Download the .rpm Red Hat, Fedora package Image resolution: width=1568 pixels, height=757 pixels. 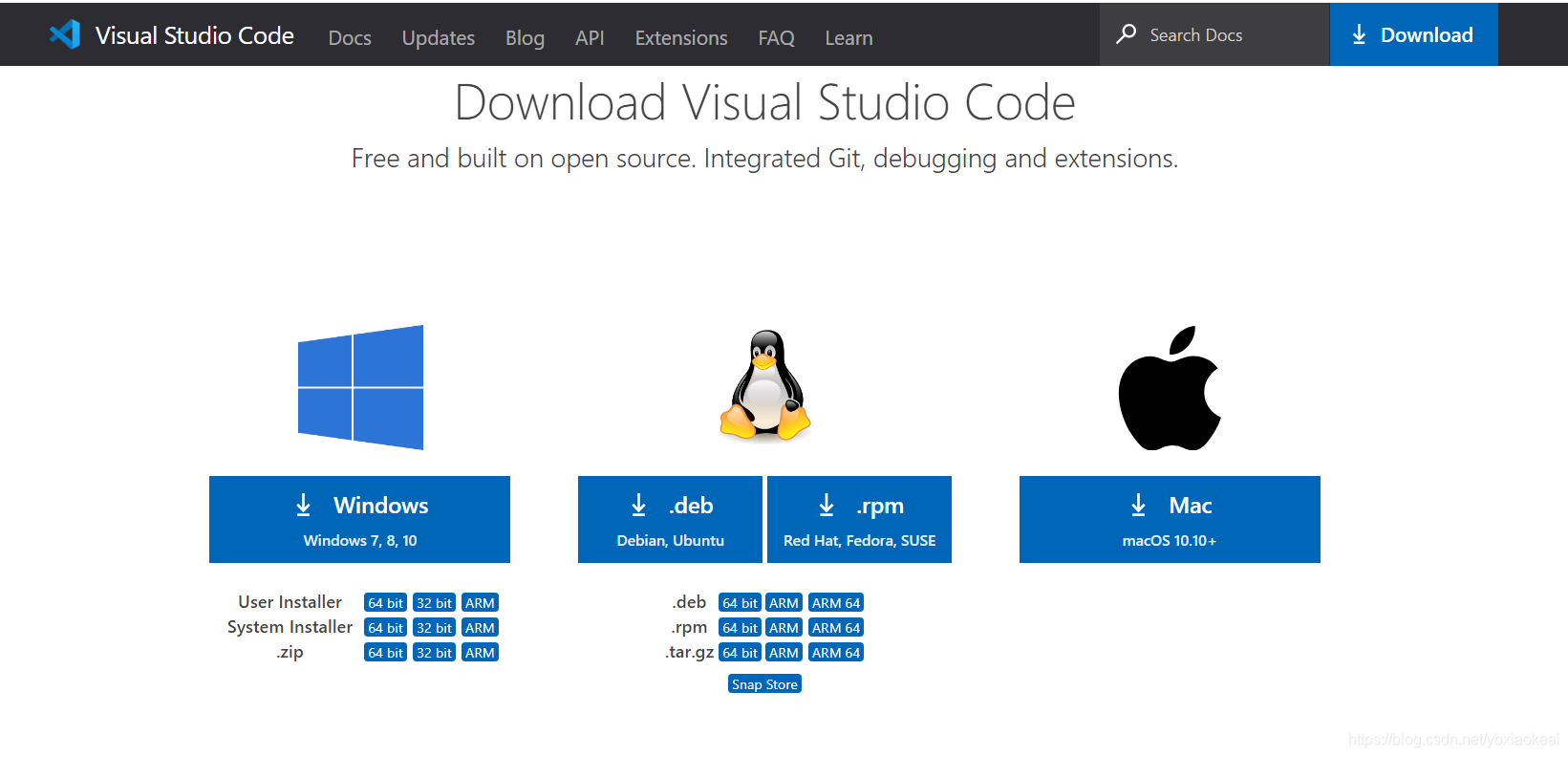pos(859,519)
